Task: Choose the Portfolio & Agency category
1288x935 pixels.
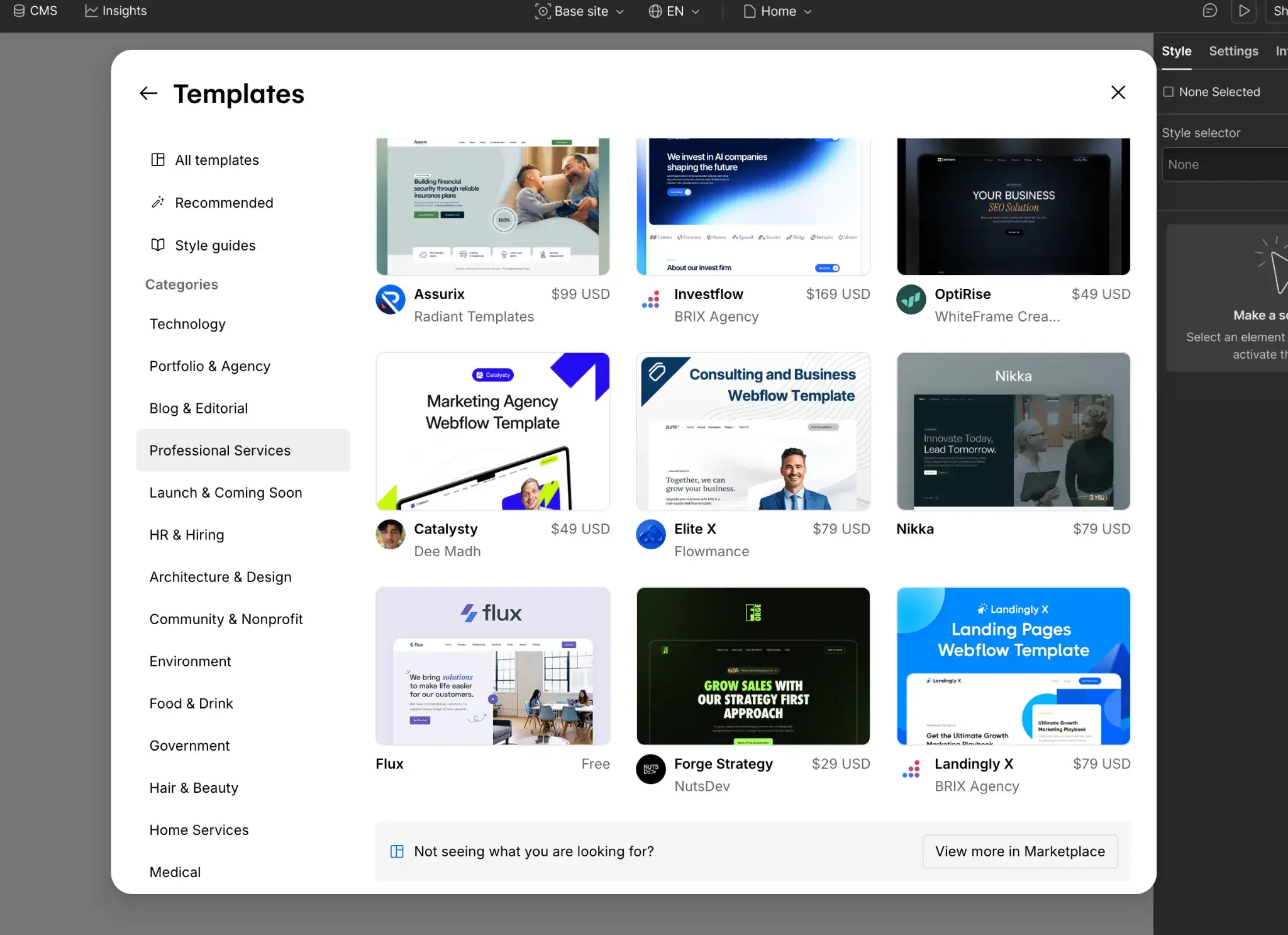Action: pyautogui.click(x=243, y=366)
